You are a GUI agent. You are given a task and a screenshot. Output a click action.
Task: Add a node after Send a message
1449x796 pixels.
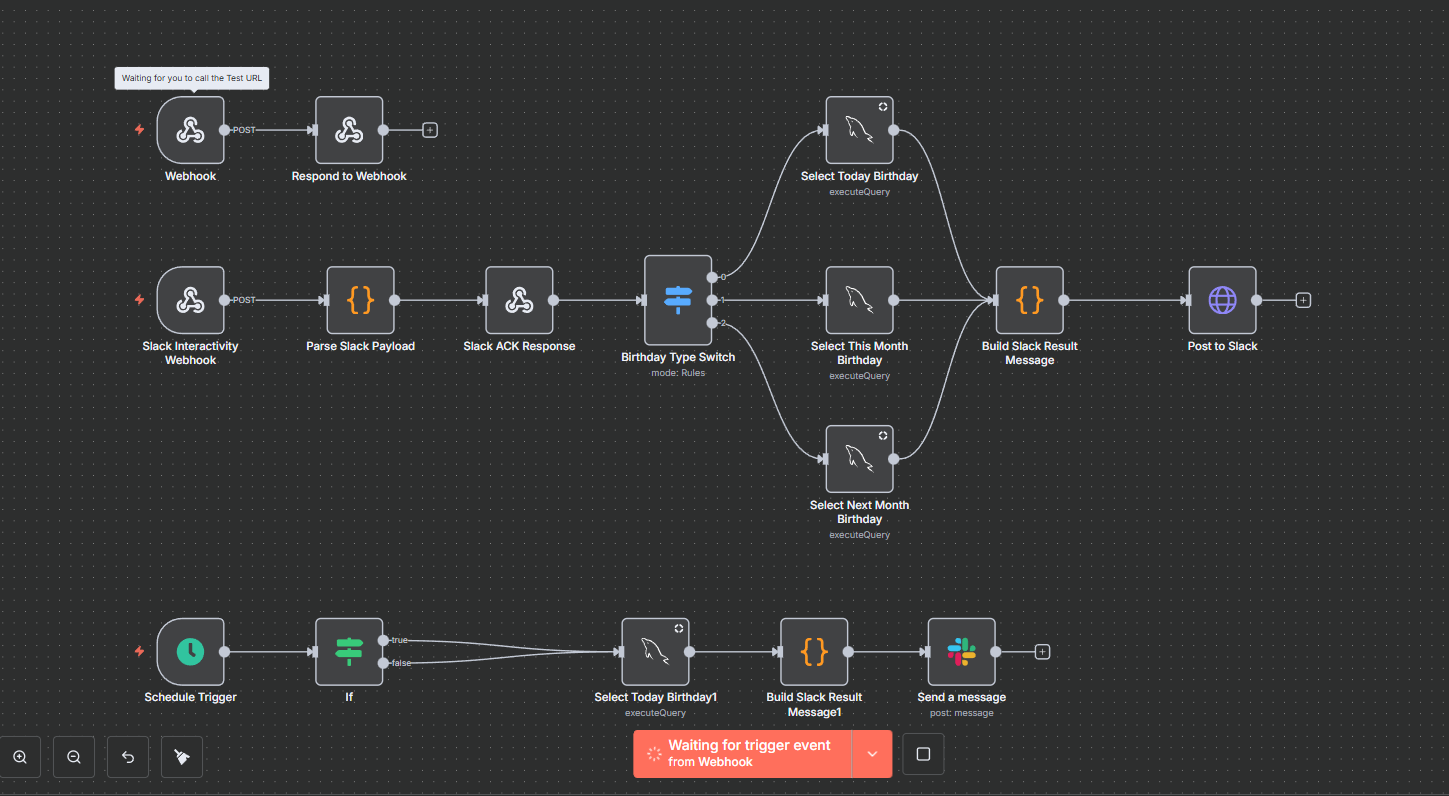[1042, 652]
